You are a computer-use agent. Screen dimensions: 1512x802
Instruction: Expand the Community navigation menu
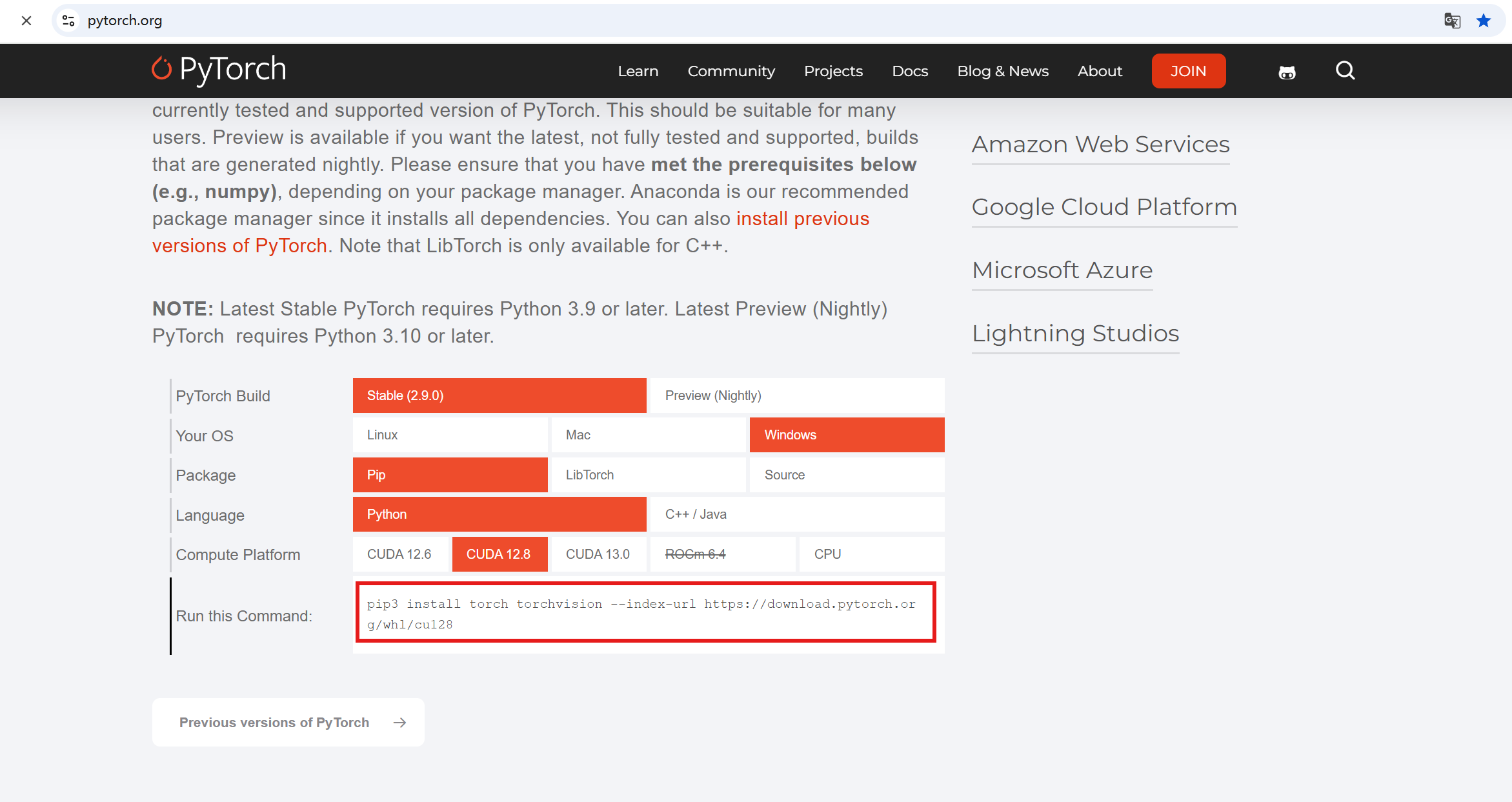point(731,71)
